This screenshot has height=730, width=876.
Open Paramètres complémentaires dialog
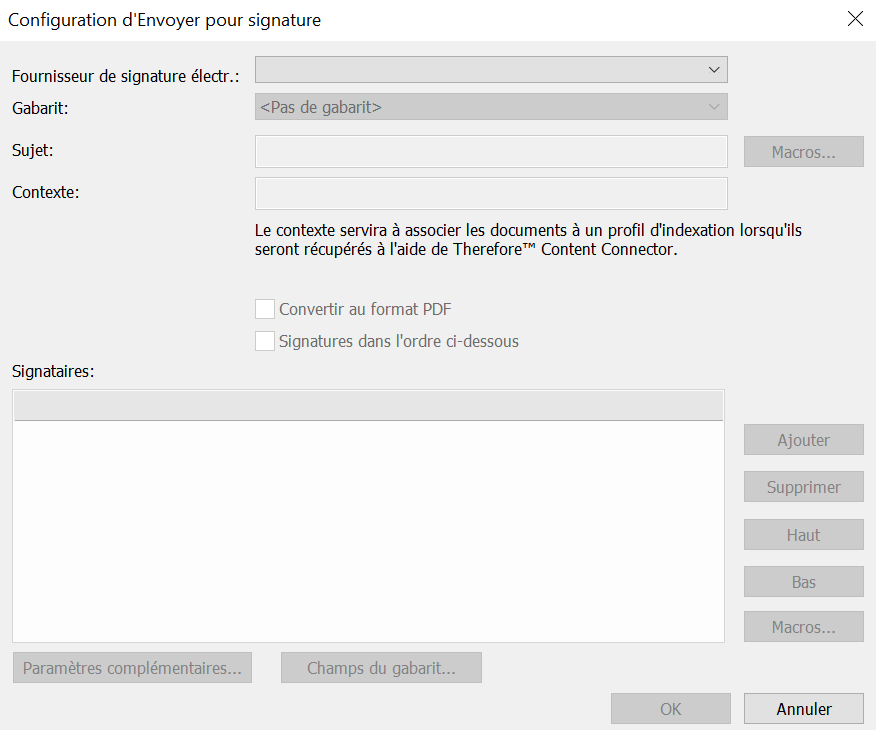point(132,667)
